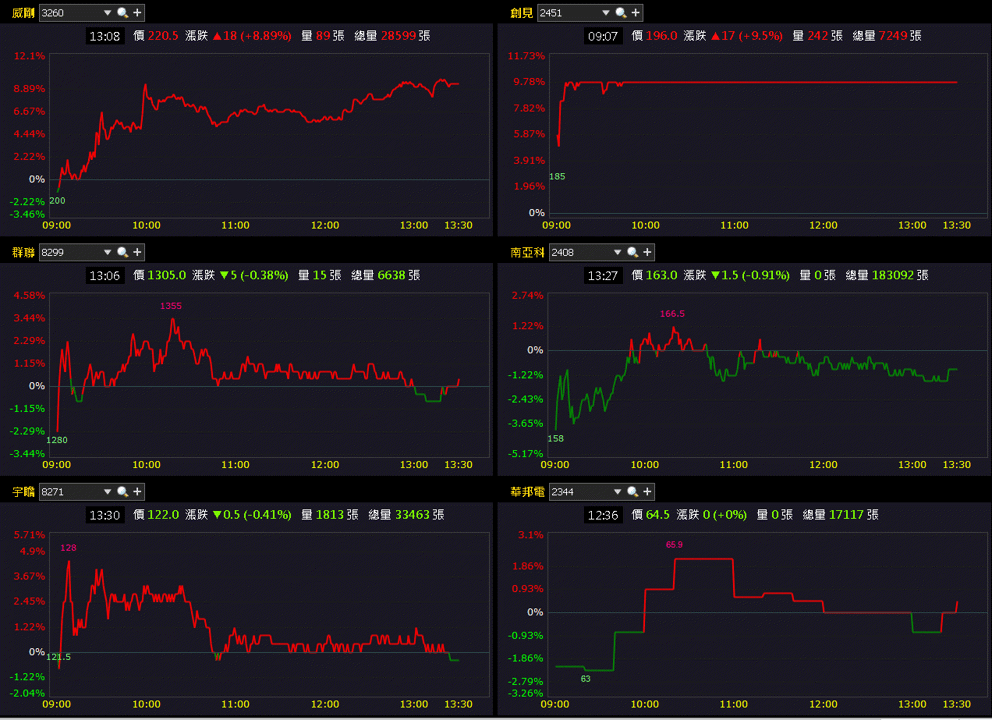The height and width of the screenshot is (720, 992).
Task: Click the 13:27 time box
Action: click(603, 275)
